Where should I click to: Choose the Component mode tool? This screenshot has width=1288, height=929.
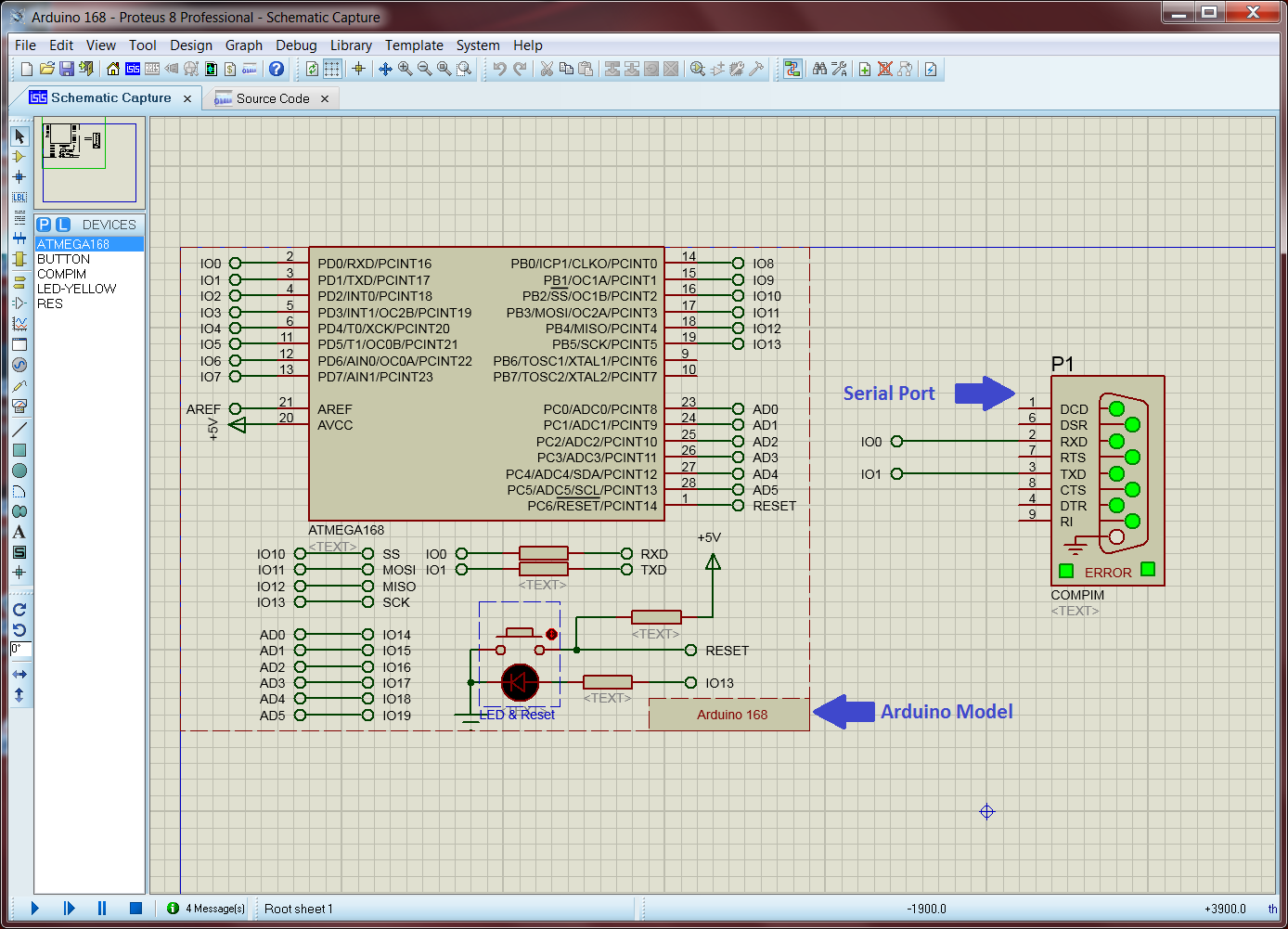coord(19,157)
